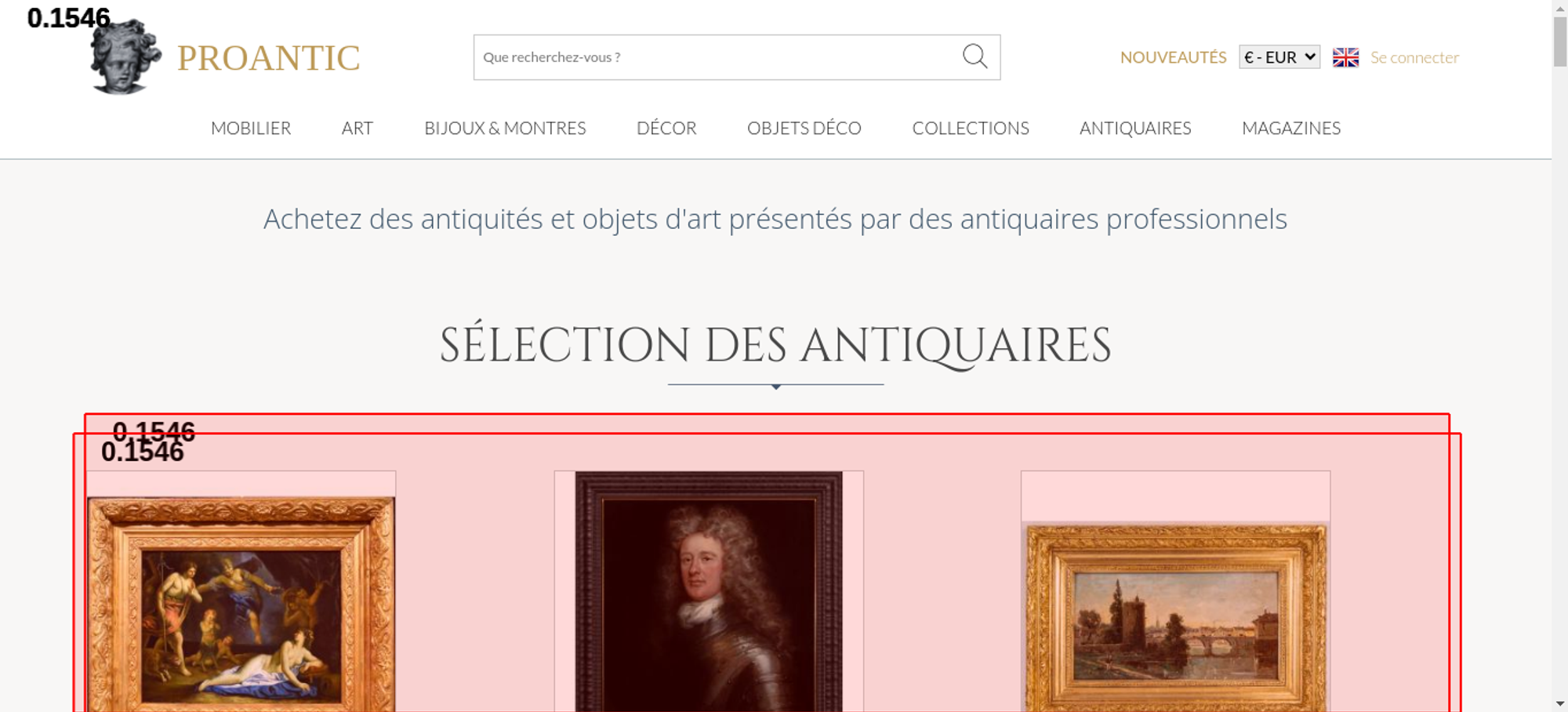Open the armored gentleman portrait thumbnail
Image resolution: width=1568 pixels, height=712 pixels.
tap(709, 592)
